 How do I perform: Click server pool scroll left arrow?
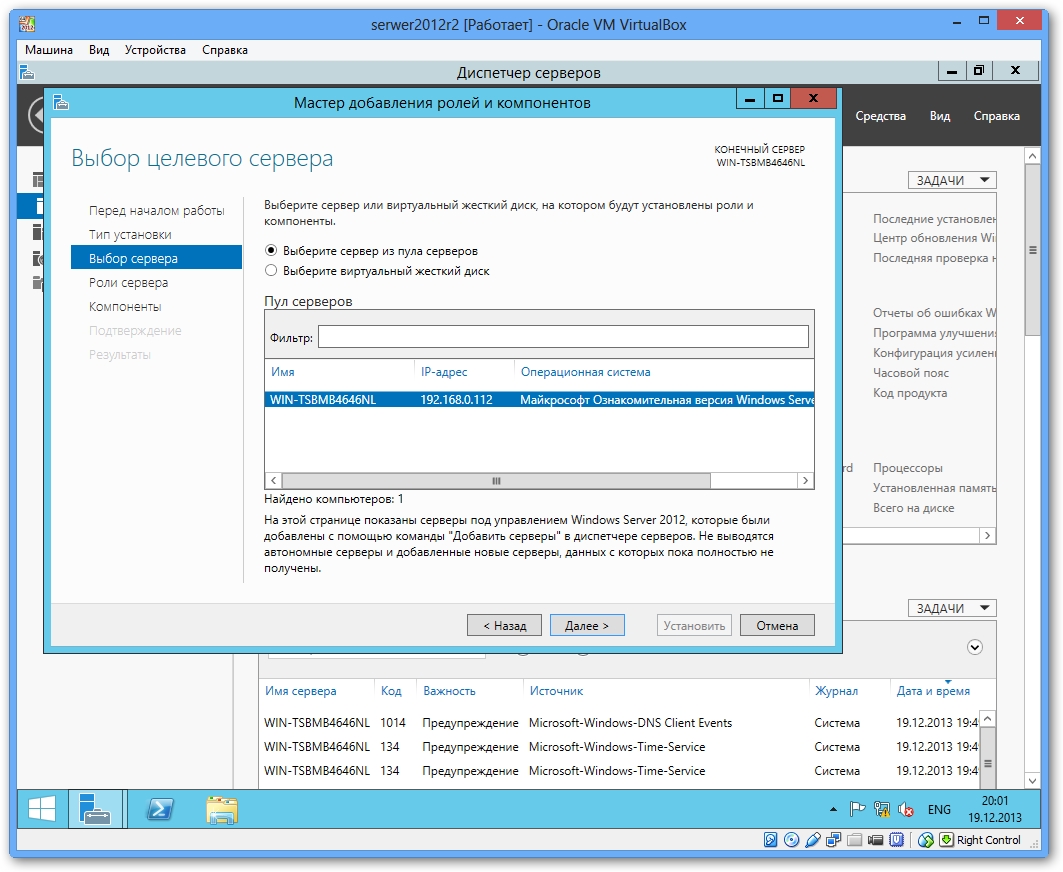point(273,481)
